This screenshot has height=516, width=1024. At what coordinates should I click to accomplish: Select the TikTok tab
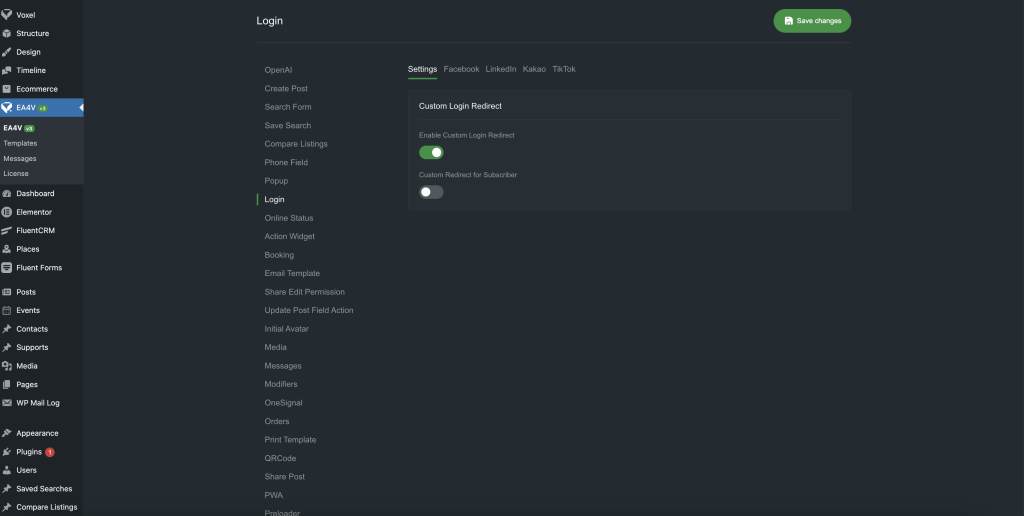[564, 69]
